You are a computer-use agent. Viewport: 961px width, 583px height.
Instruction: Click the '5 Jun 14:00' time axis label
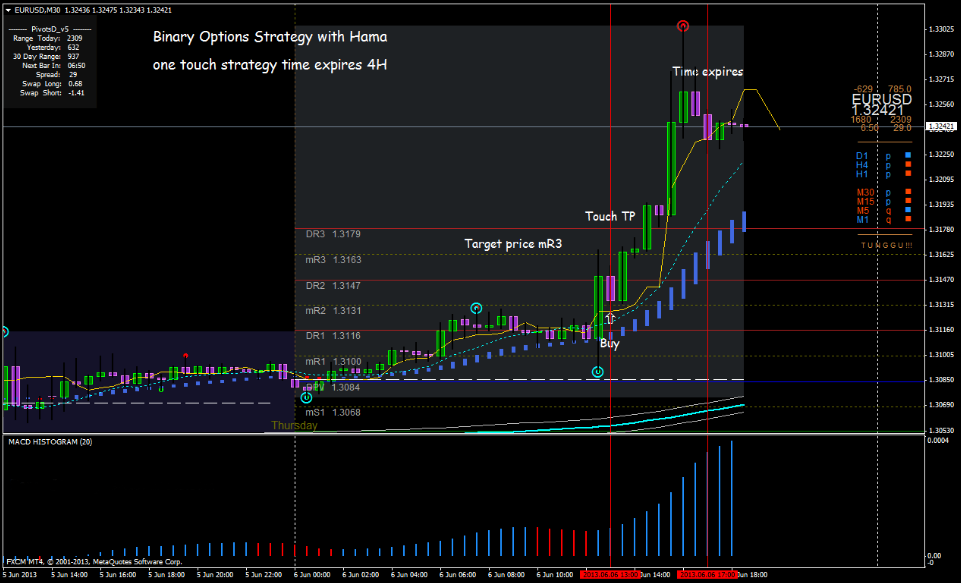[69, 575]
